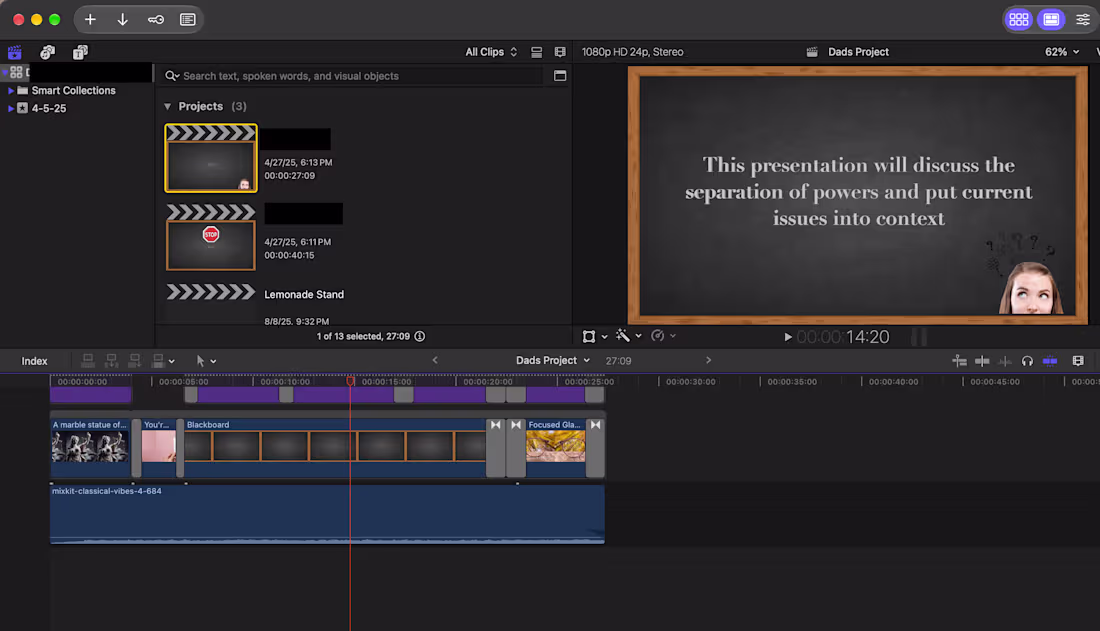This screenshot has width=1100, height=631.
Task: Click the search magnifier dropdown
Action: point(172,76)
